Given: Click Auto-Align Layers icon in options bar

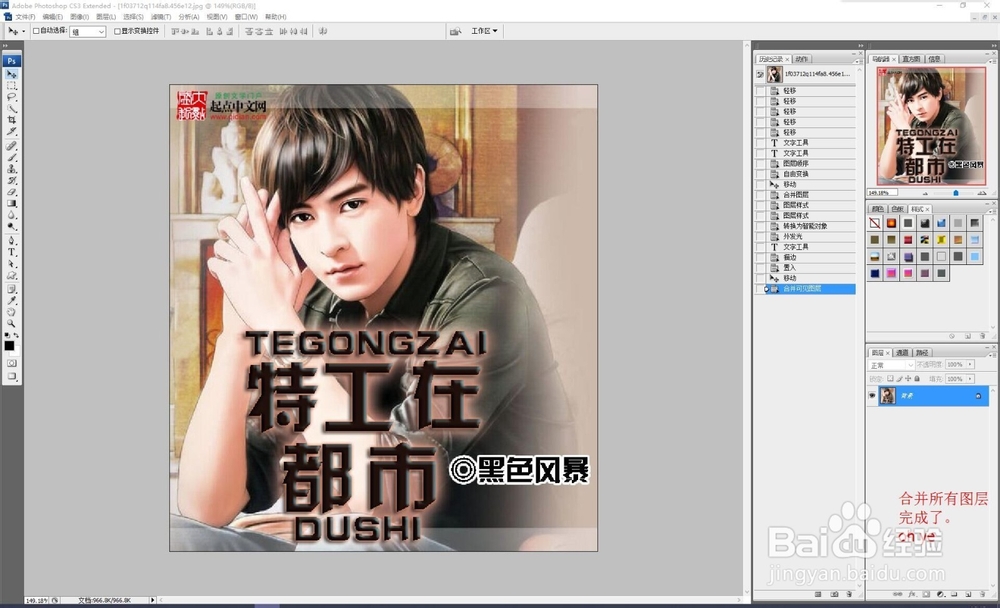Looking at the screenshot, I should tap(323, 31).
